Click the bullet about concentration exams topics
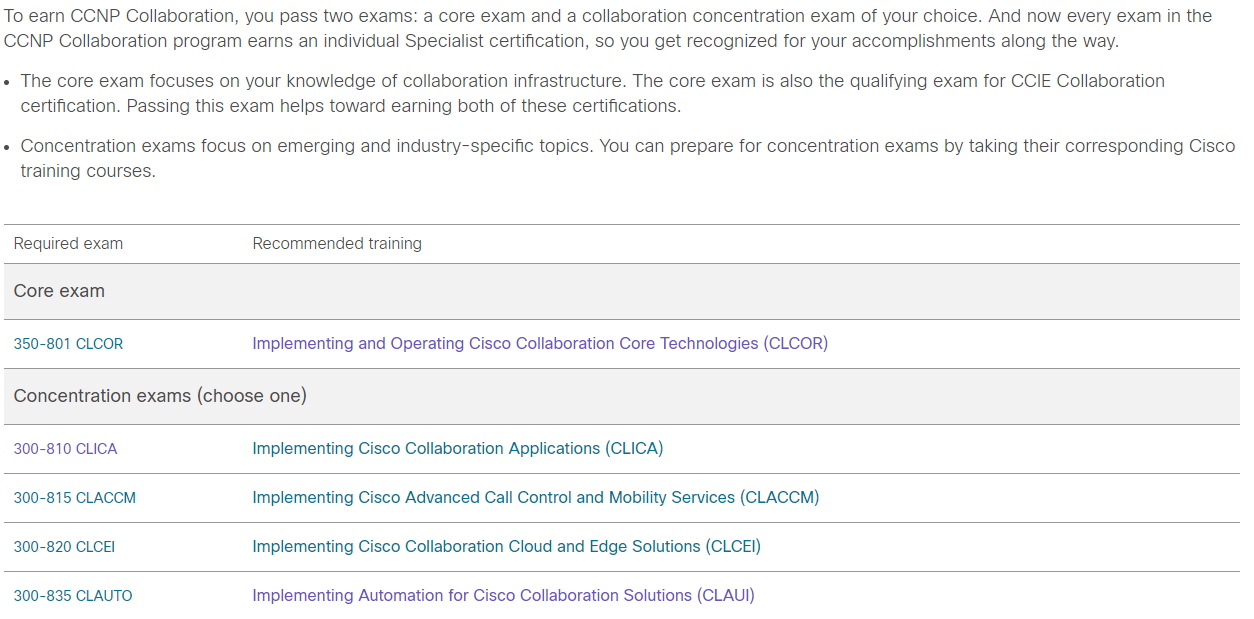 coord(628,158)
